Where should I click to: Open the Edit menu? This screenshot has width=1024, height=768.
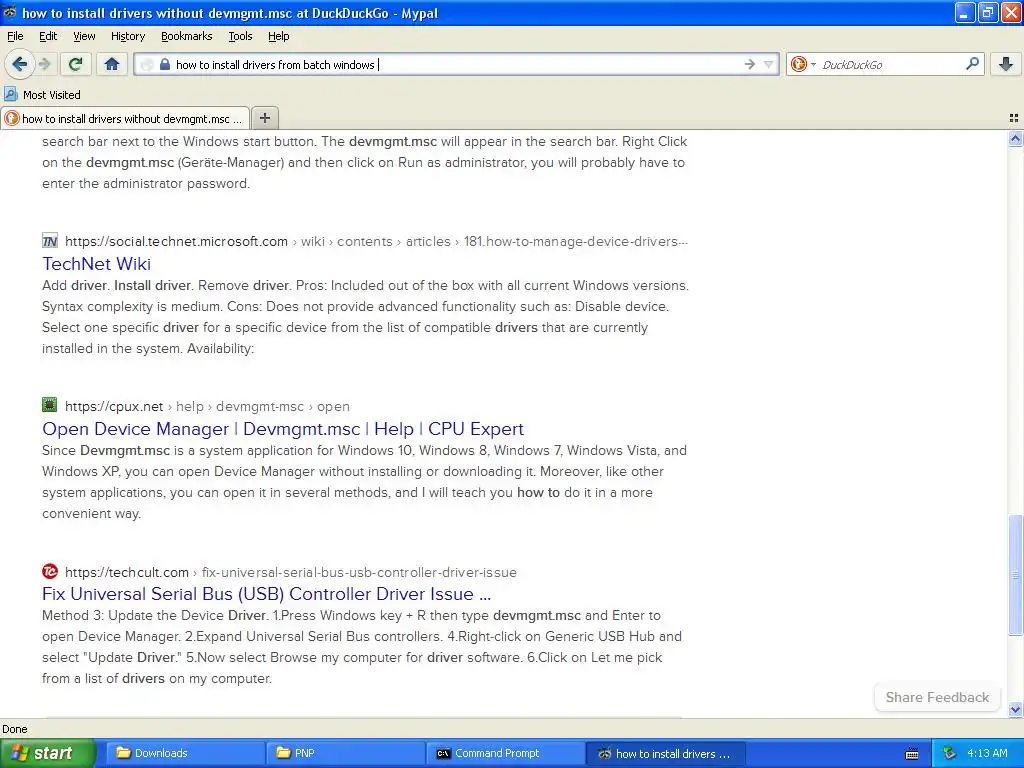[x=48, y=36]
